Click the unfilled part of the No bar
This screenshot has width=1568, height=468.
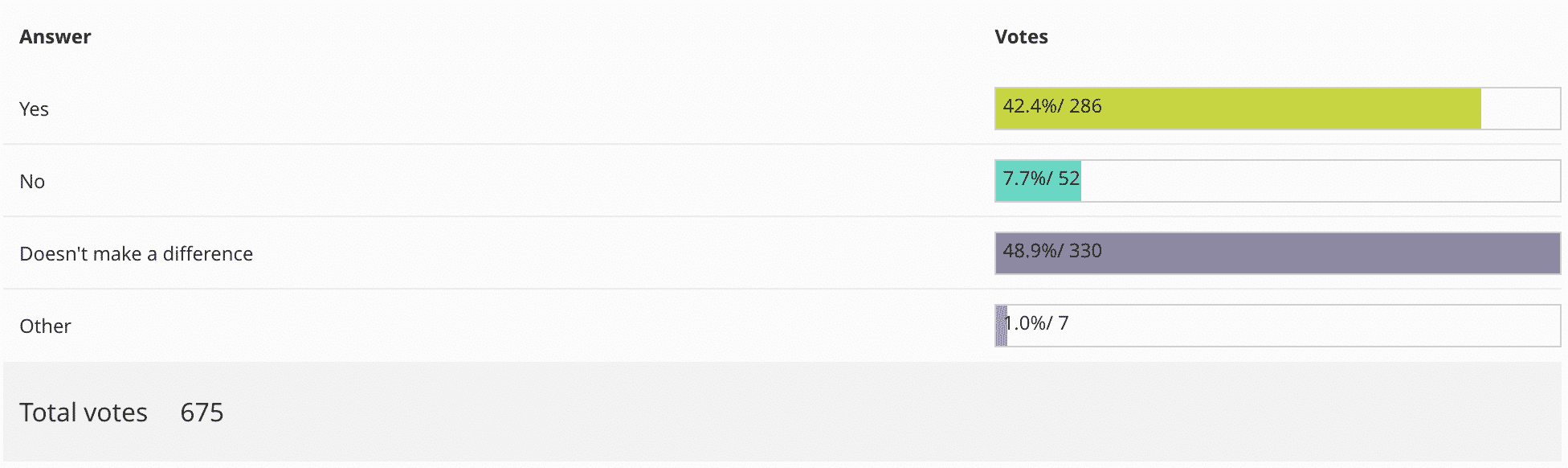(x=1317, y=181)
